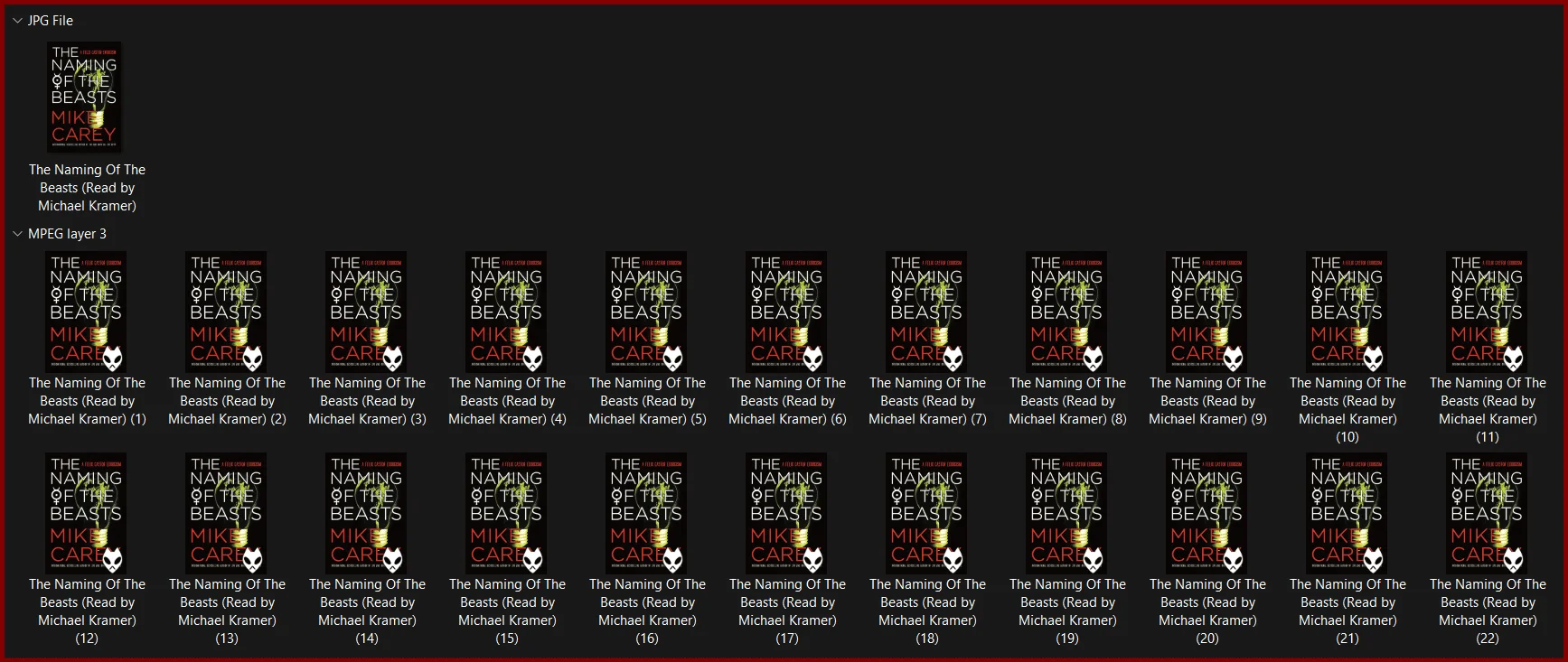Click the file name ending in (2)
The image size is (1568, 662).
(x=227, y=401)
